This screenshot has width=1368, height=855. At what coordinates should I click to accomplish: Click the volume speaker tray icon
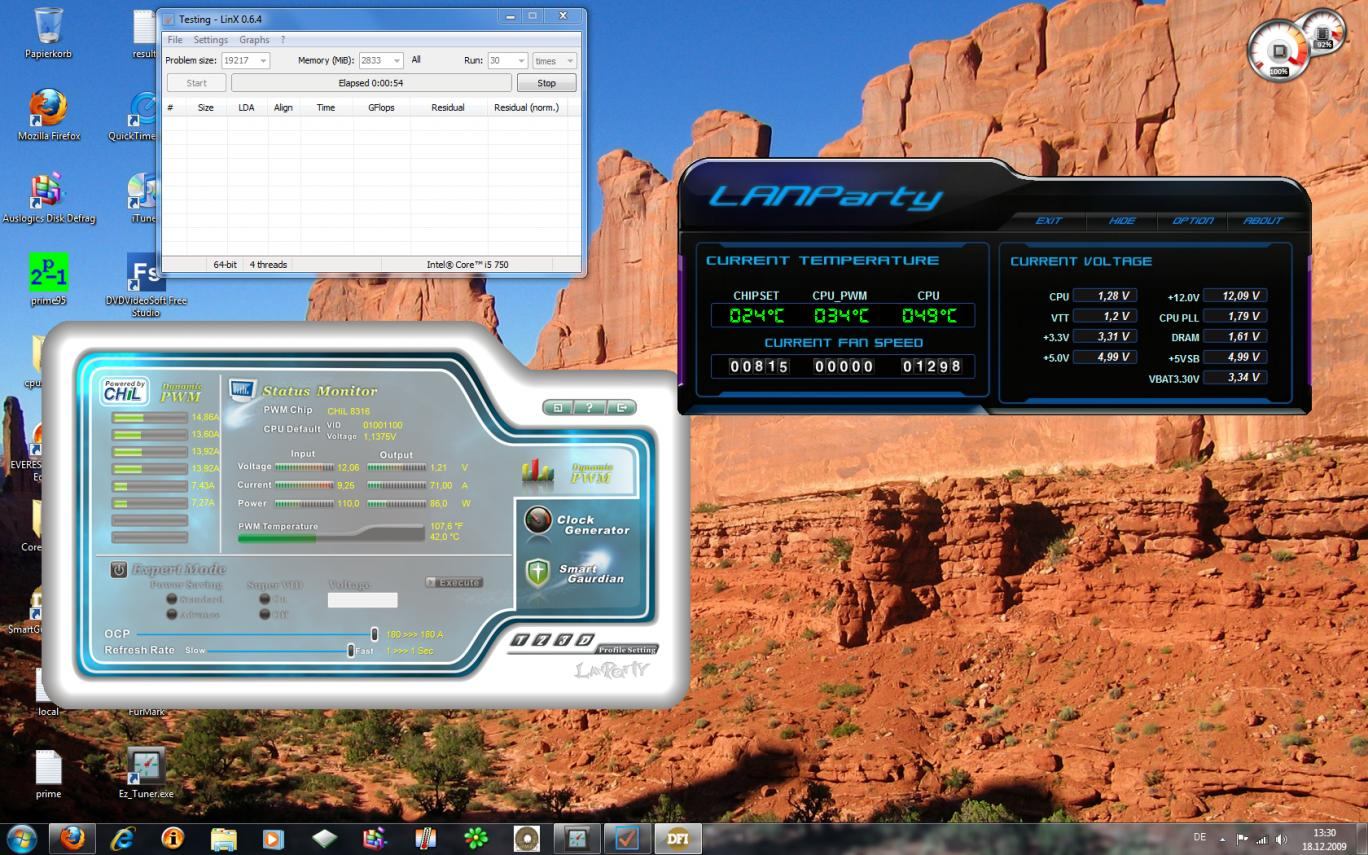coord(1281,839)
